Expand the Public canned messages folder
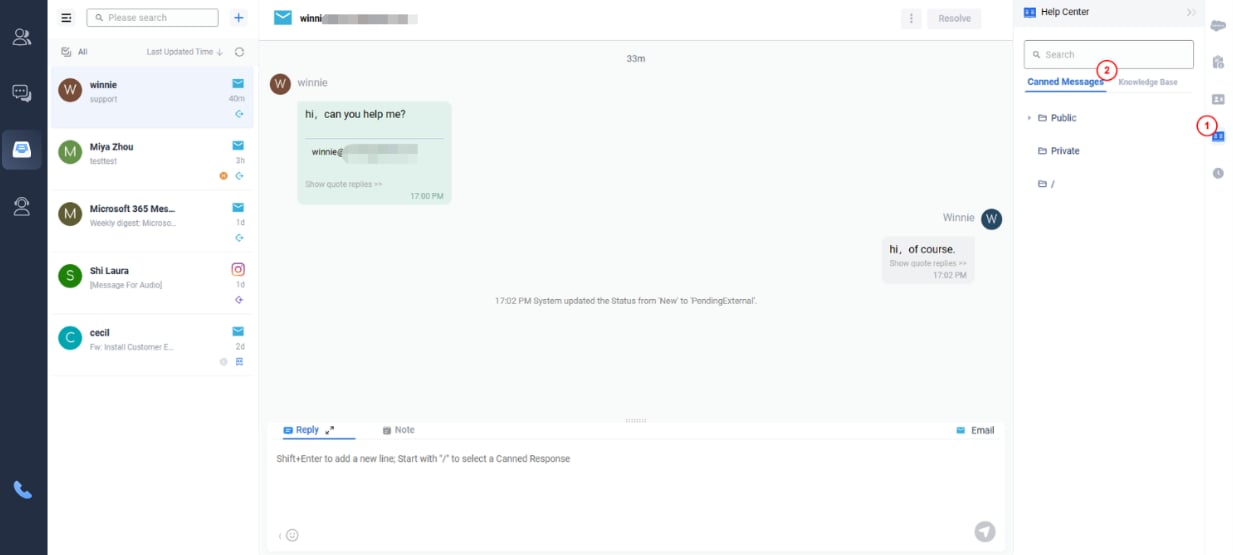 [1029, 118]
